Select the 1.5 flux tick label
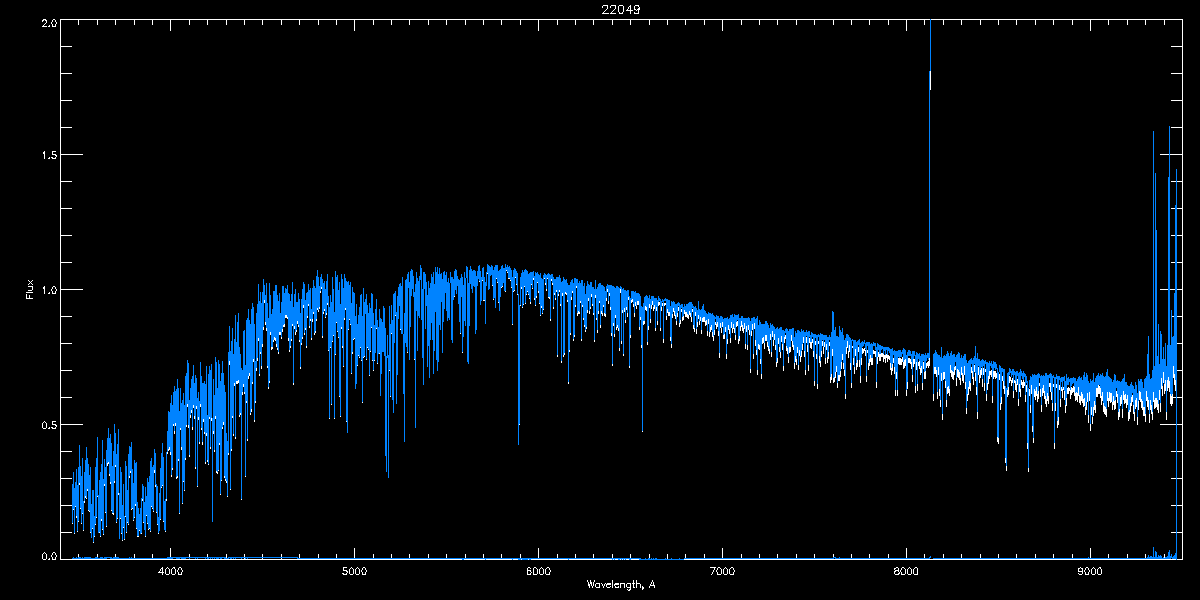Image resolution: width=1200 pixels, height=600 pixels. click(49, 156)
